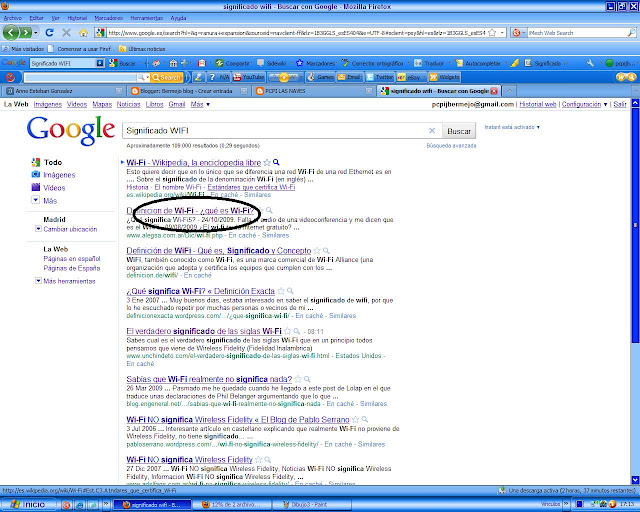Reload the page with the refresh icon
This screenshot has height=512, width=640.
coord(50,33)
